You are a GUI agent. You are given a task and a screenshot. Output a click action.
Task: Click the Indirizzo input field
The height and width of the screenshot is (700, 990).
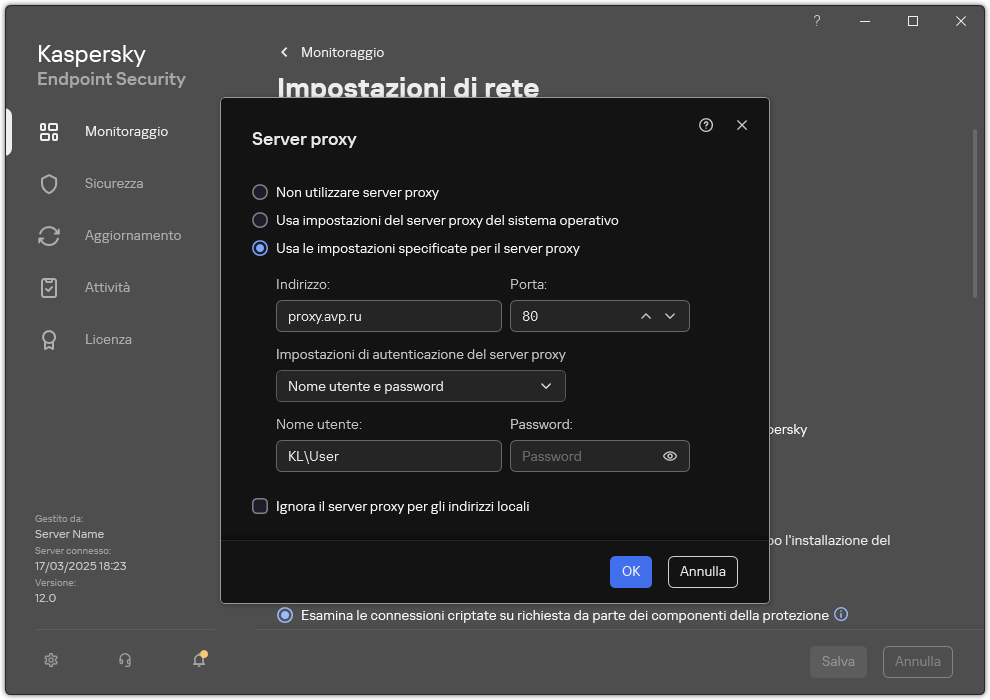(x=388, y=315)
